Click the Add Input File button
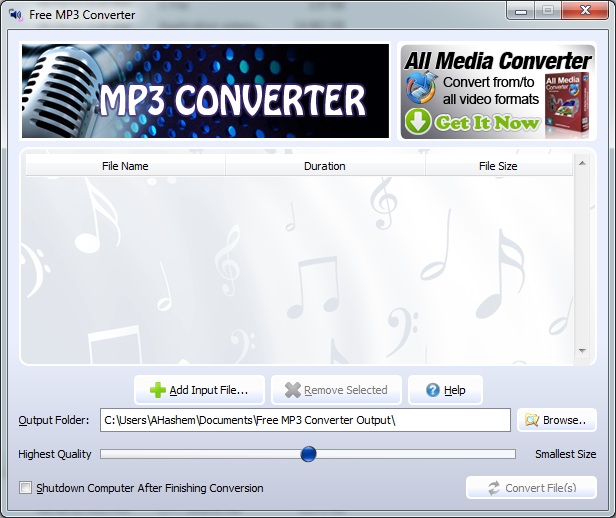This screenshot has width=616, height=518. point(206,390)
